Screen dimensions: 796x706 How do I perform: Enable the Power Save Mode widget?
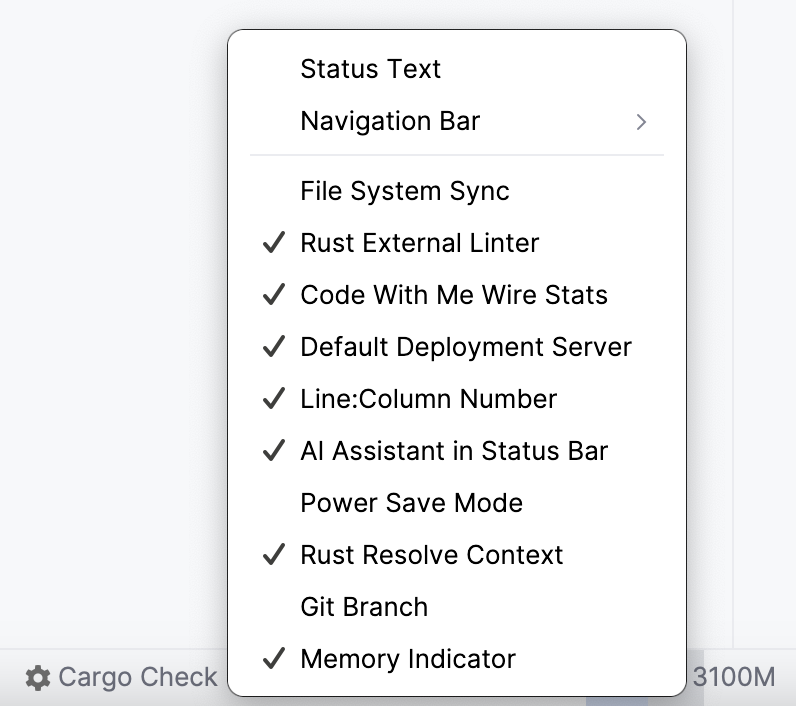(411, 503)
